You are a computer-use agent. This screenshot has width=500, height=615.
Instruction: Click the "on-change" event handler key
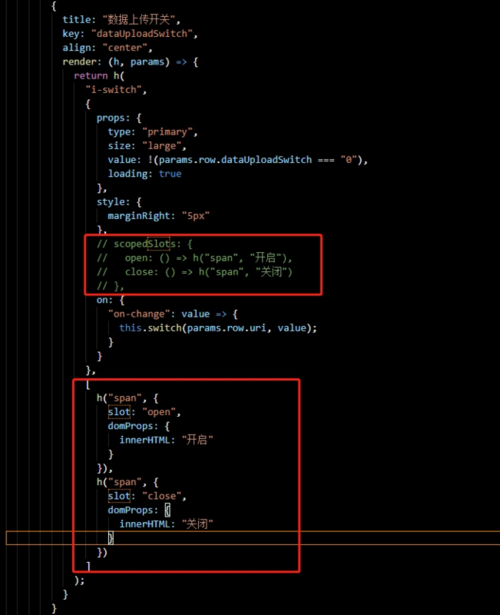point(136,314)
